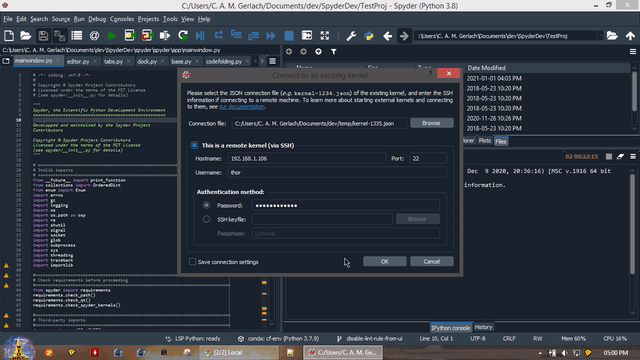The width and height of the screenshot is (640, 360).
Task: Cancel the kernel connection dialog
Action: (431, 262)
